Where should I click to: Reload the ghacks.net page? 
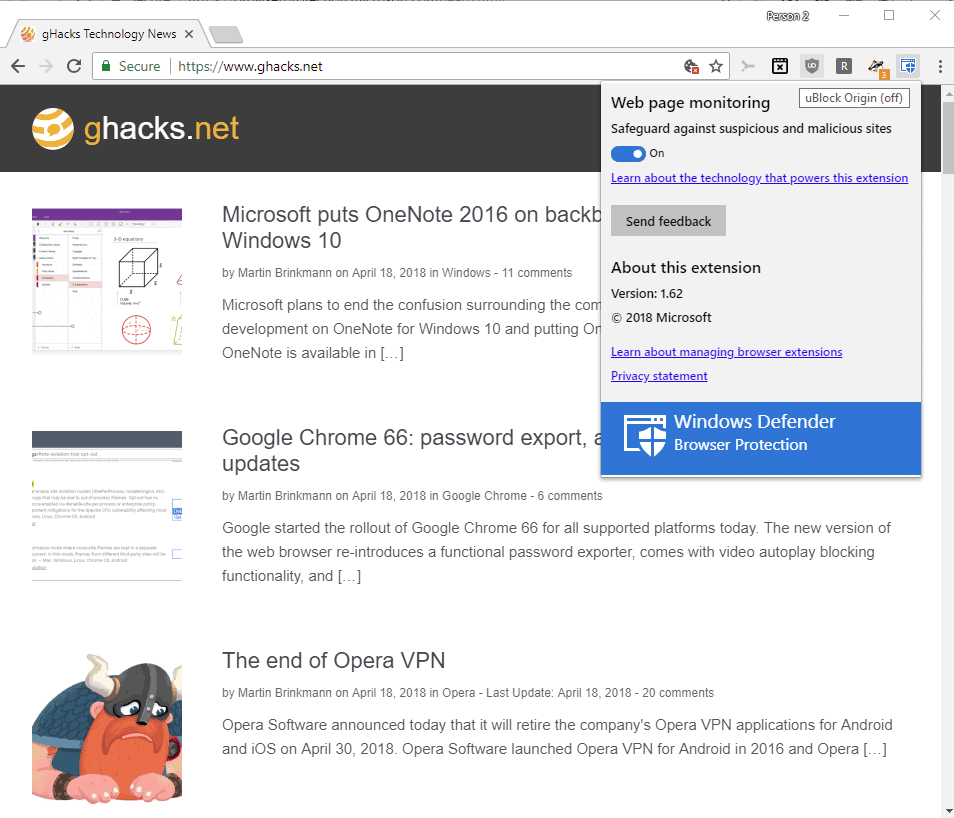[74, 65]
